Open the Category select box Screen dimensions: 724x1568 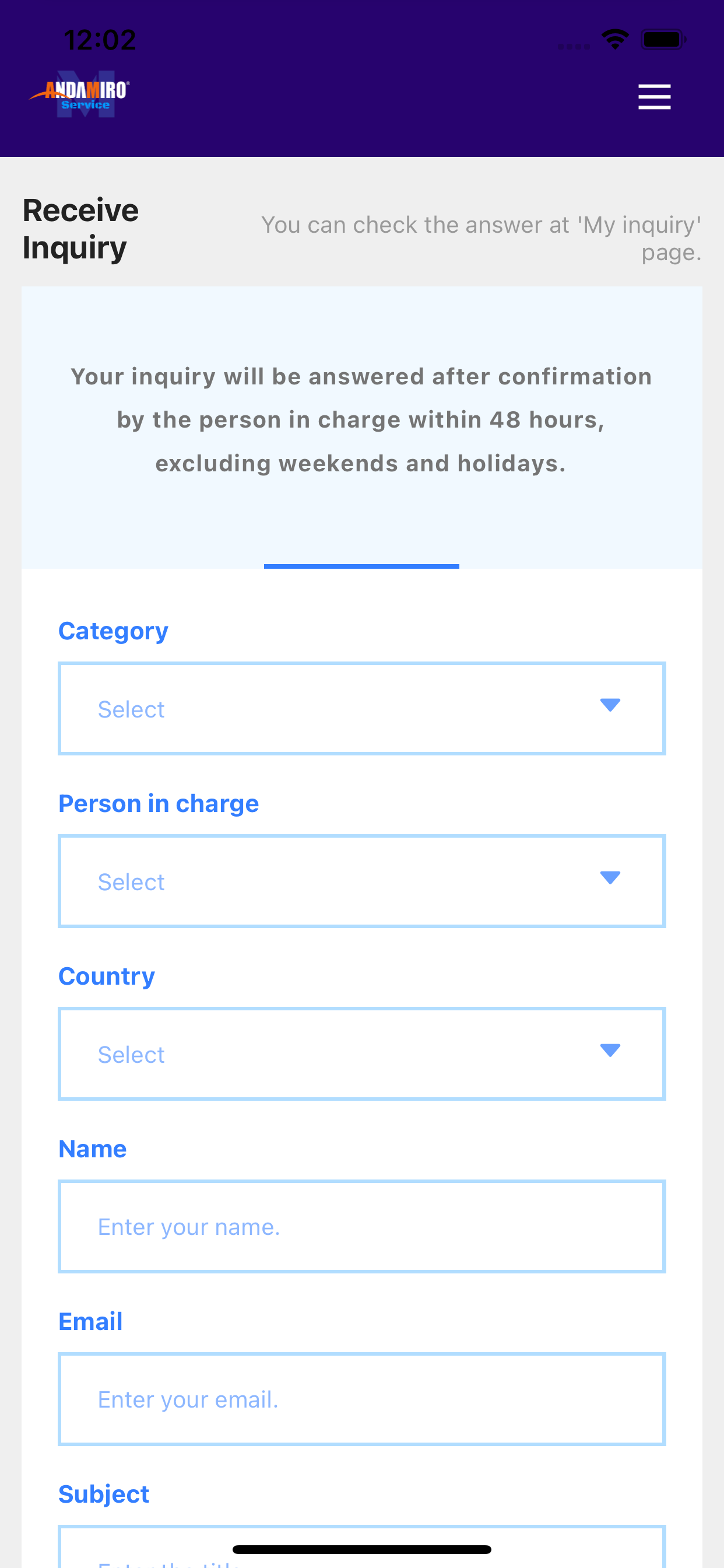click(362, 709)
